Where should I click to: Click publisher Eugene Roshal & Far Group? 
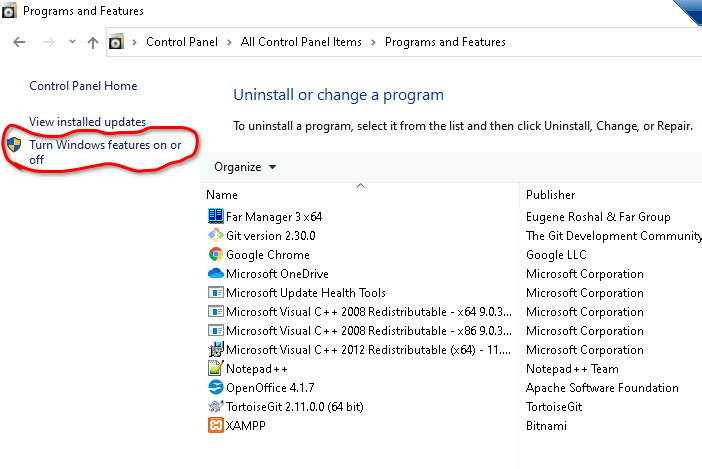coord(598,217)
